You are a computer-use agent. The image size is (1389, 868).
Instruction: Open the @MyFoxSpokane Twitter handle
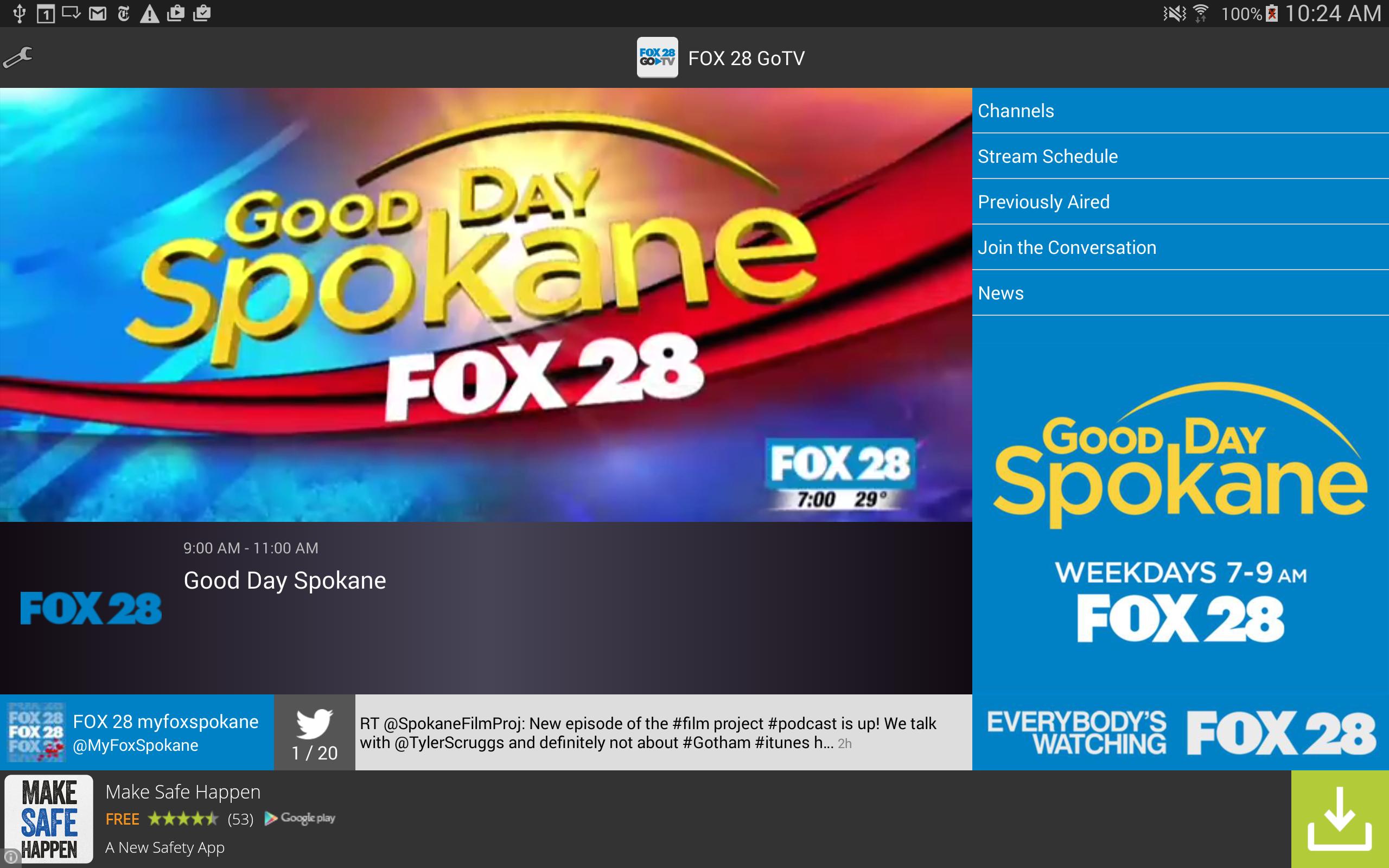pyautogui.click(x=136, y=745)
